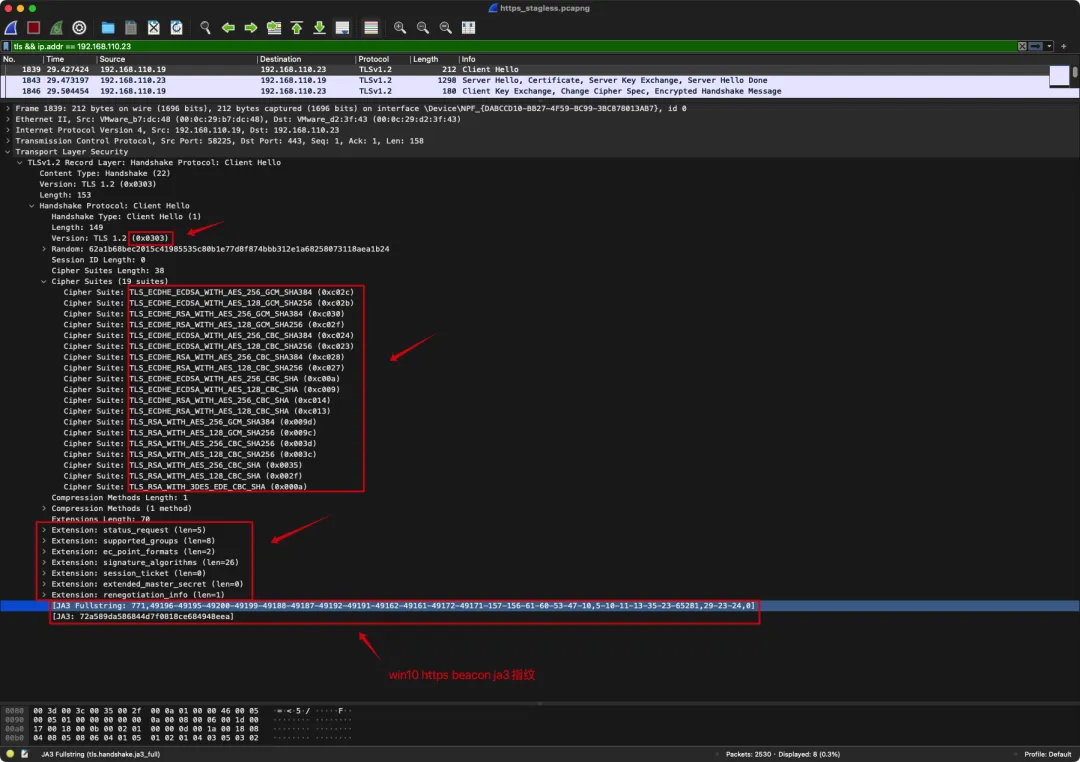Restart the current capture
Screen dimensions: 1080x762
56,28
